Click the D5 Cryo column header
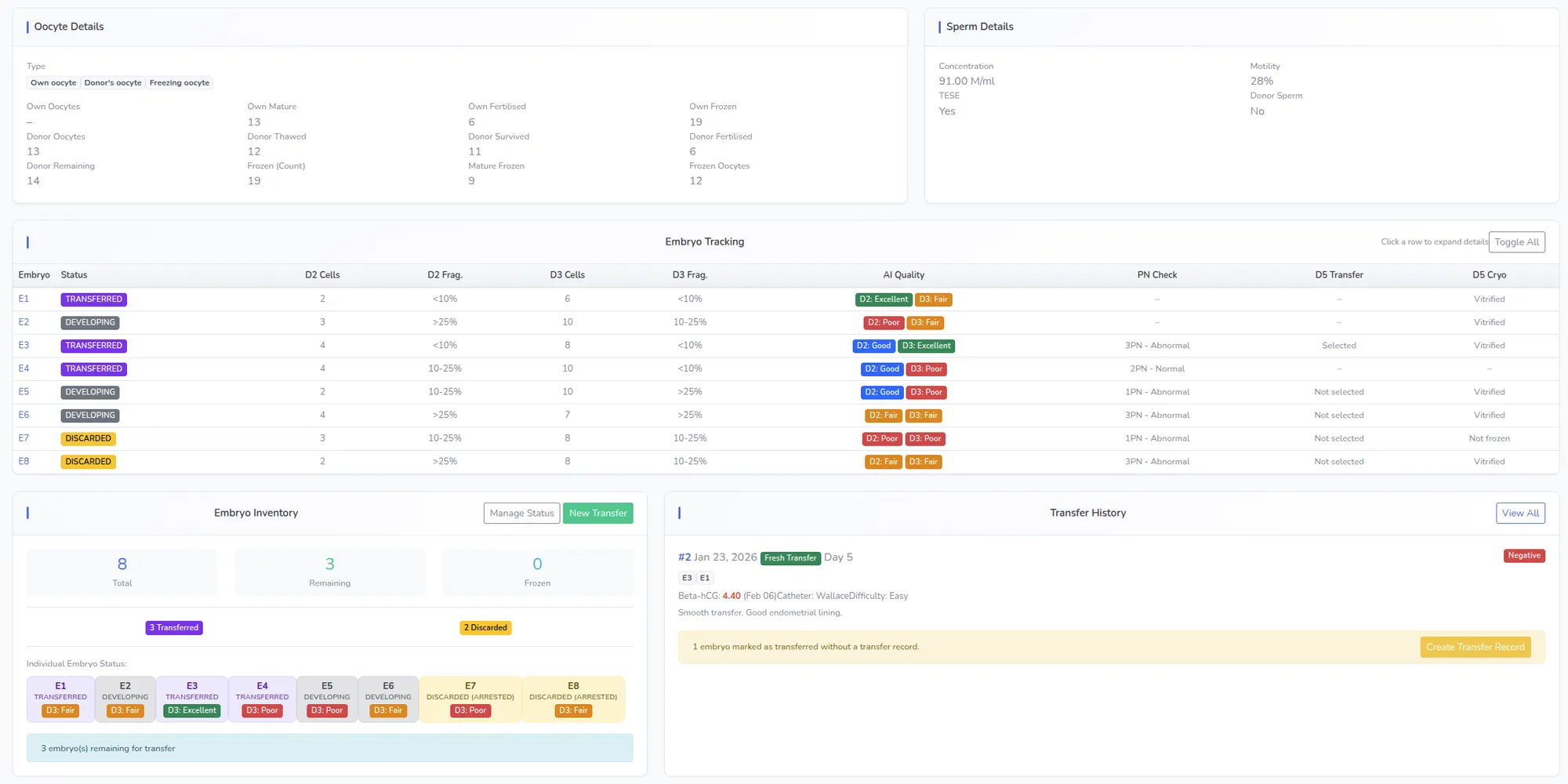Viewport: 1568px width, 784px height. click(1489, 275)
